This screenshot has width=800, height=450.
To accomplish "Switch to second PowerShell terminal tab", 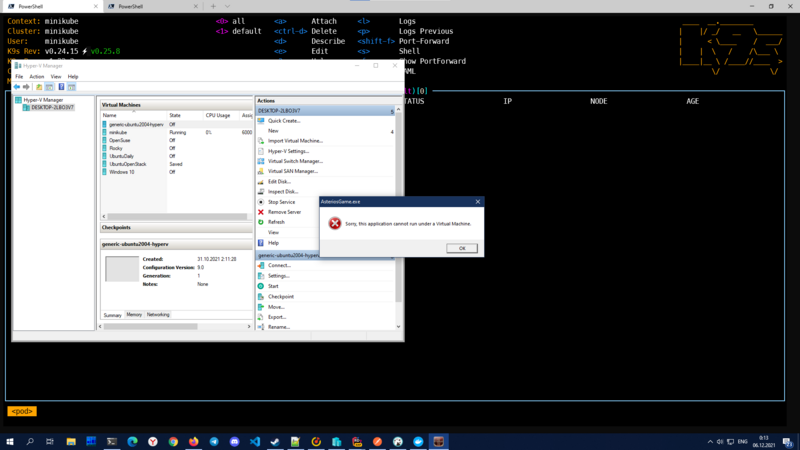I will click(x=151, y=6).
